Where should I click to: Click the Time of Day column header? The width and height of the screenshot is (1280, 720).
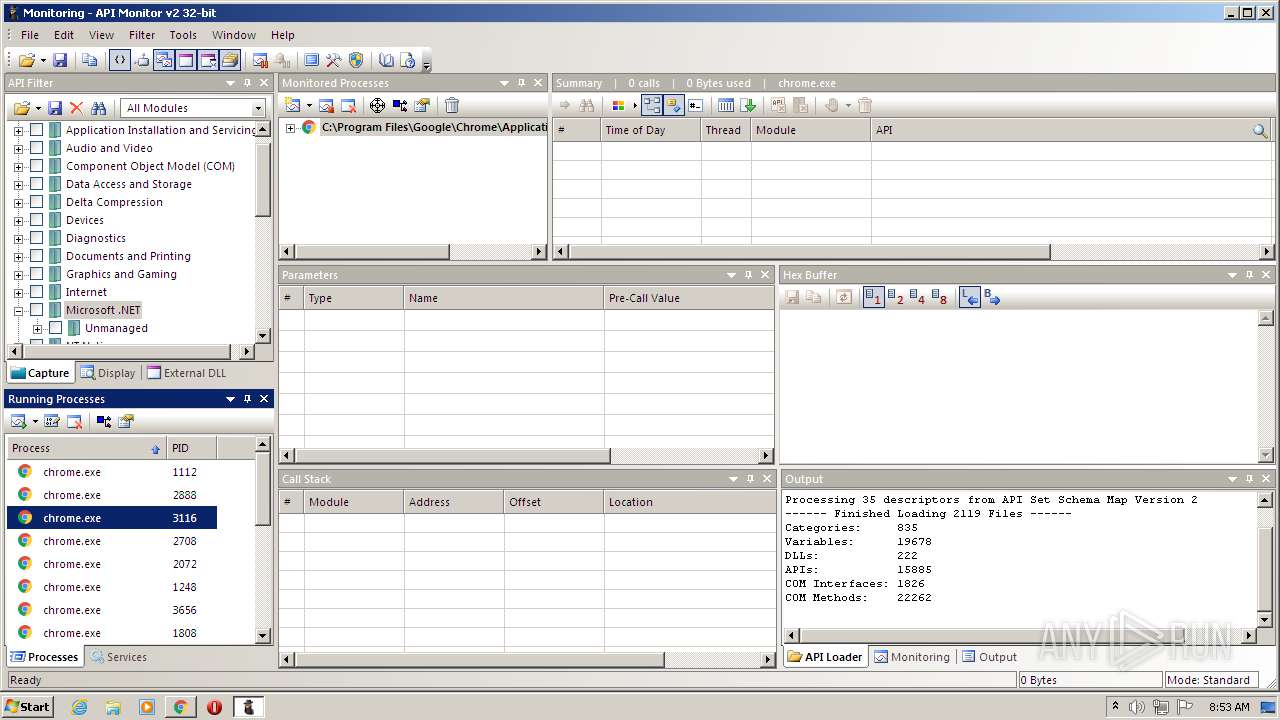650,130
